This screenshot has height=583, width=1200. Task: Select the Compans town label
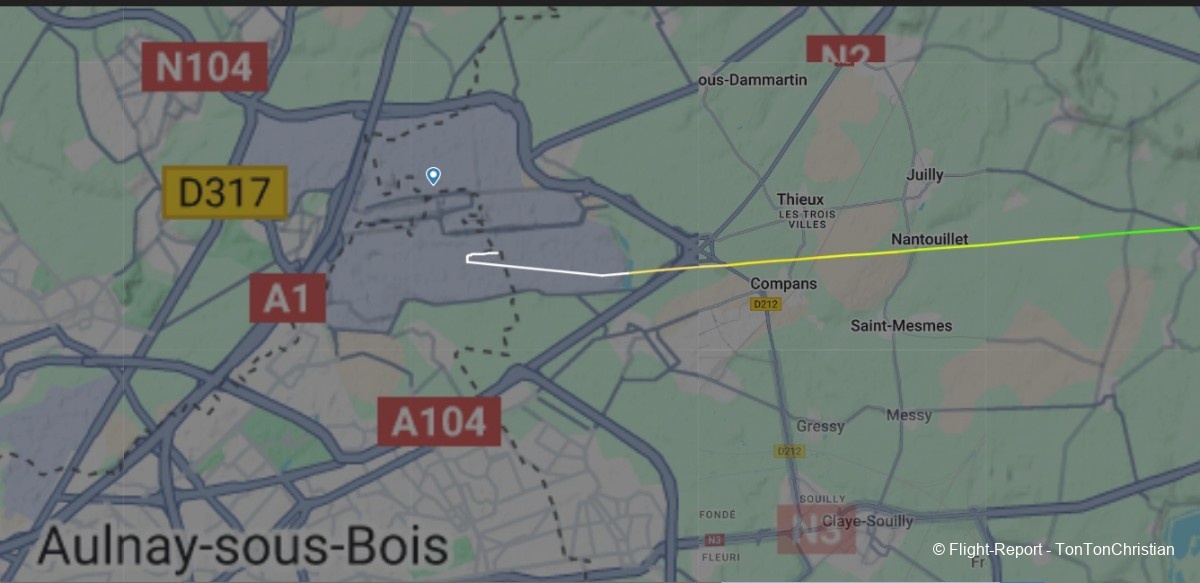(x=784, y=284)
